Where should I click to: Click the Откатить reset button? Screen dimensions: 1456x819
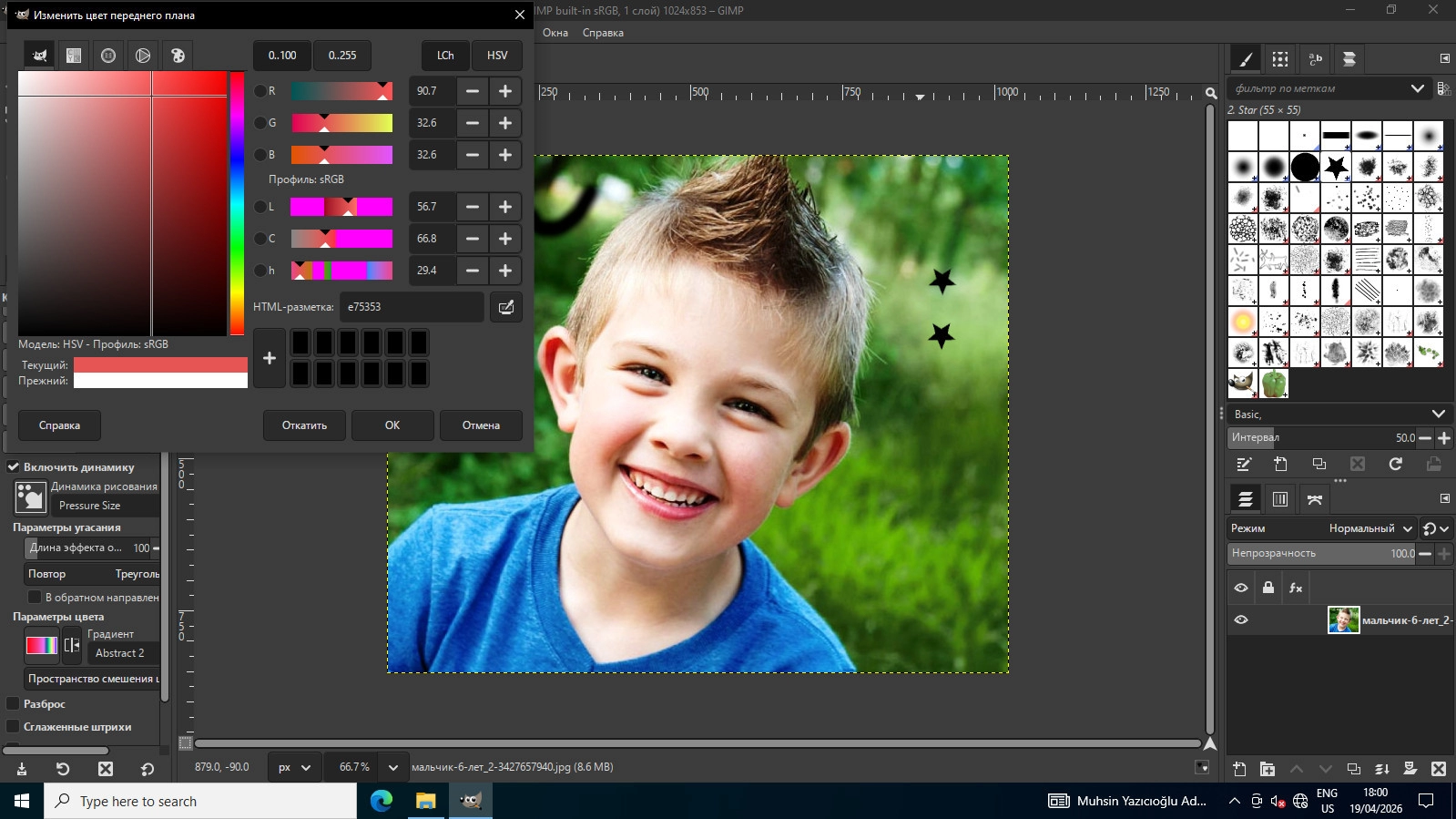pyautogui.click(x=304, y=425)
